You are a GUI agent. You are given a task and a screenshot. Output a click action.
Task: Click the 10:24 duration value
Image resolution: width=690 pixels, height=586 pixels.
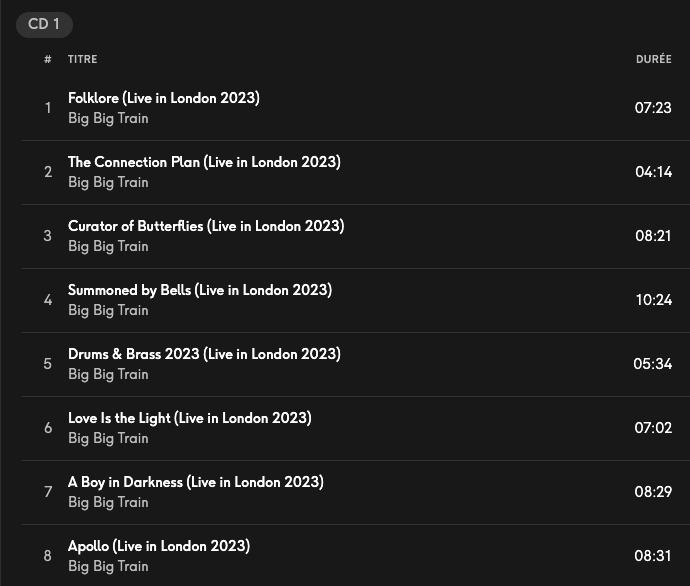click(653, 300)
